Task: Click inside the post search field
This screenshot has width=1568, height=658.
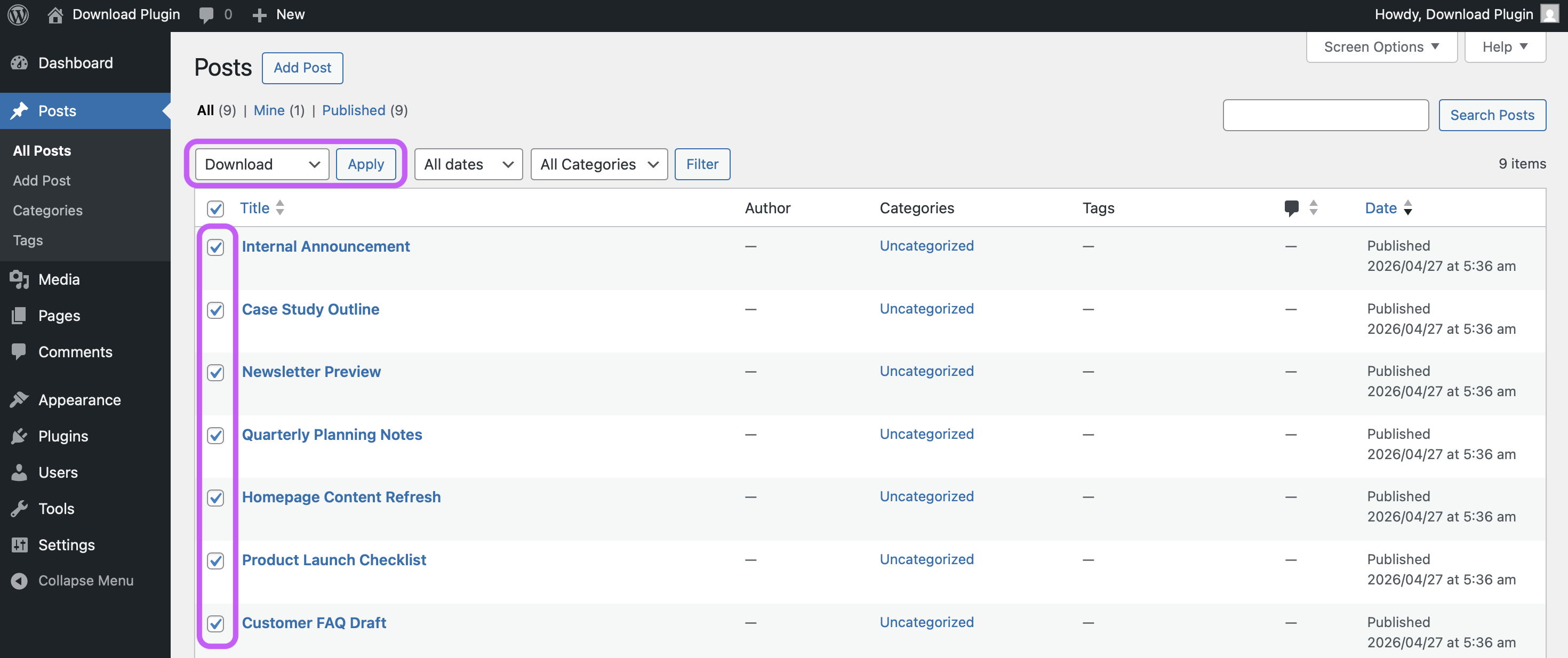Action: pos(1325,115)
